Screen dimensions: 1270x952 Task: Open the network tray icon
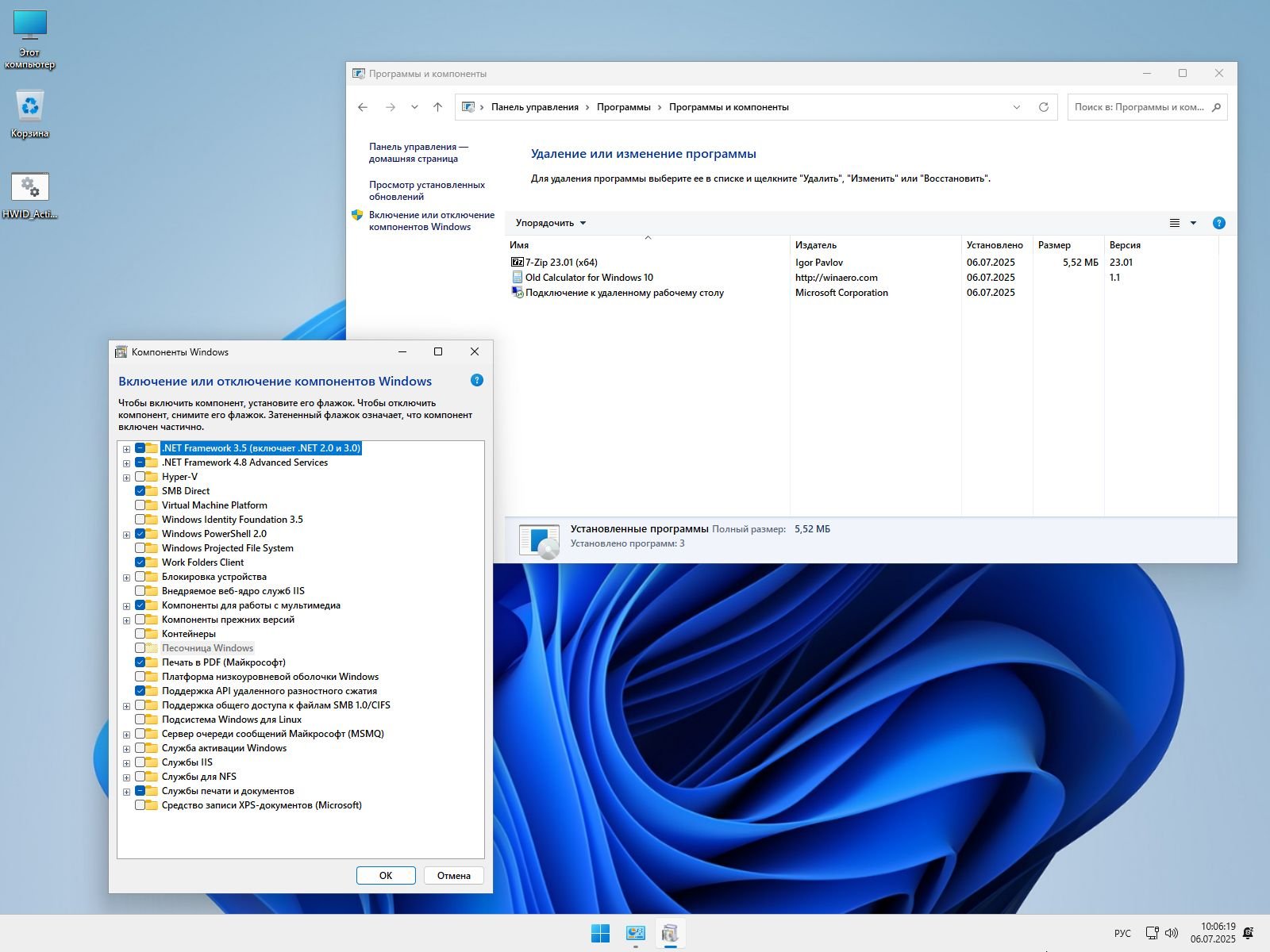pyautogui.click(x=1152, y=933)
